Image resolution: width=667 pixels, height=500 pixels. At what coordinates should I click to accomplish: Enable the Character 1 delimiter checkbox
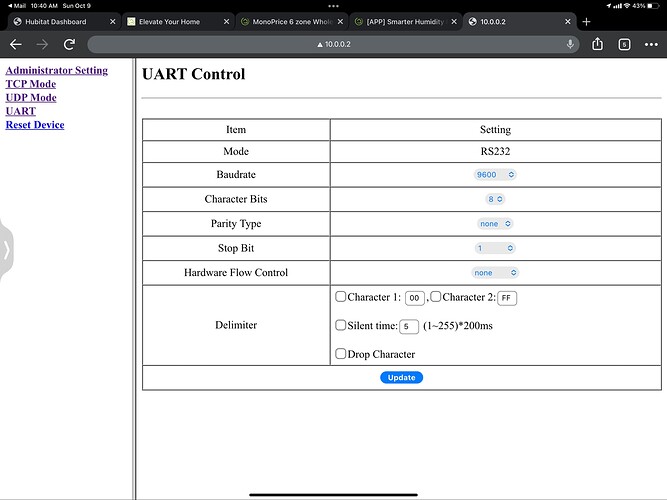[x=341, y=297]
